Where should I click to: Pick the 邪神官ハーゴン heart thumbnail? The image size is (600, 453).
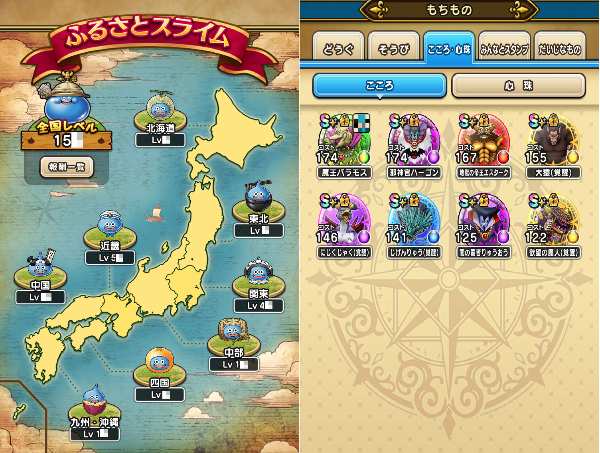(414, 146)
